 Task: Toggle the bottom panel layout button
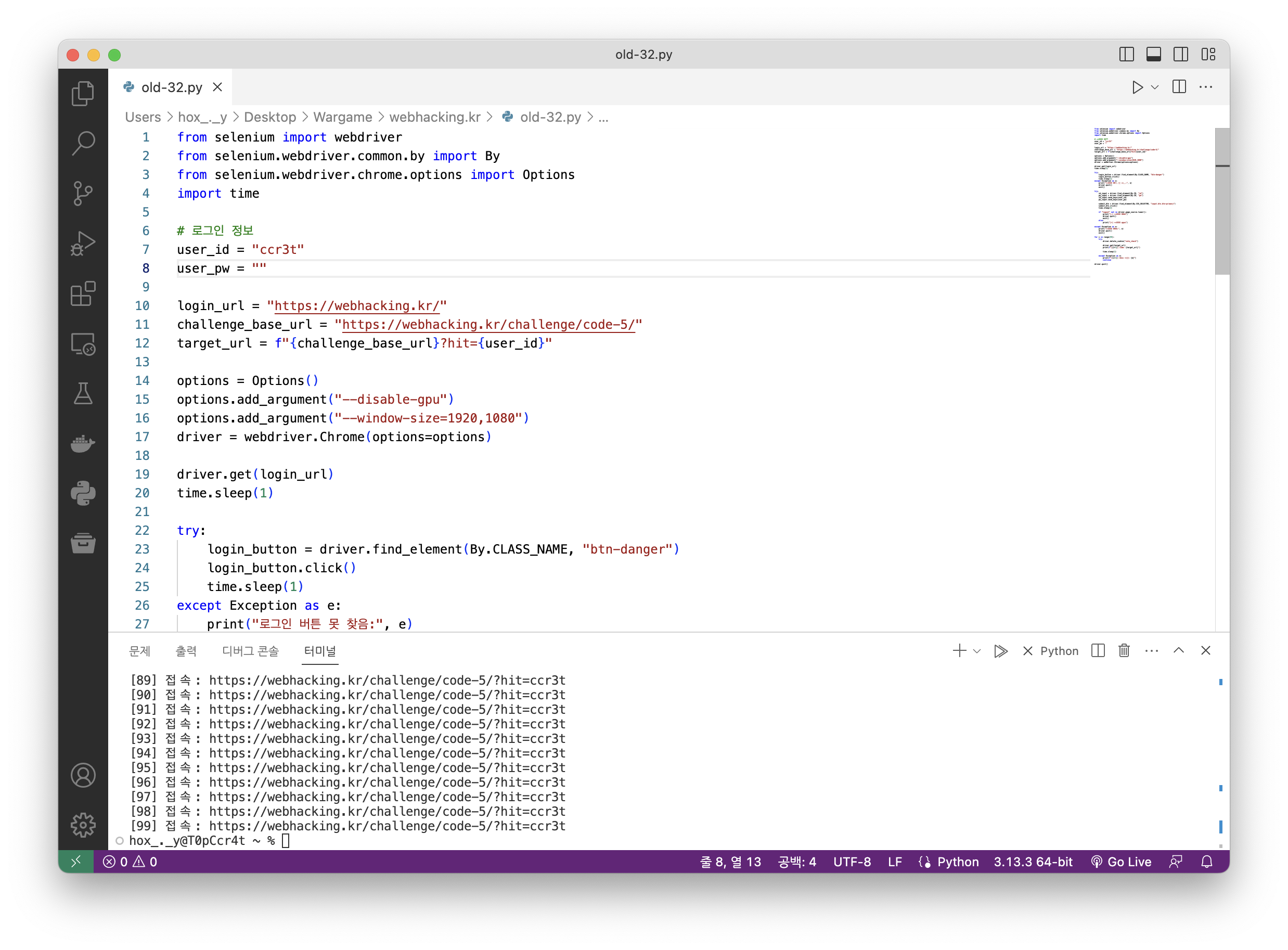pyautogui.click(x=1153, y=55)
